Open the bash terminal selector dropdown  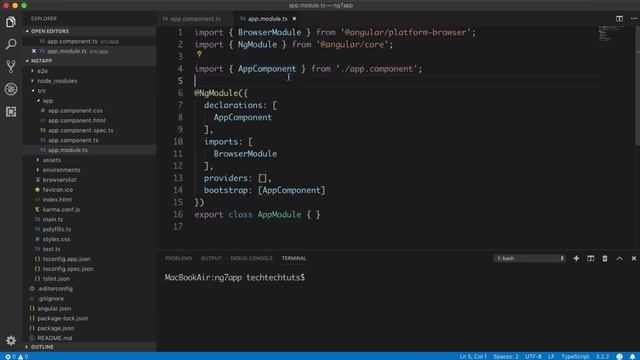529,258
